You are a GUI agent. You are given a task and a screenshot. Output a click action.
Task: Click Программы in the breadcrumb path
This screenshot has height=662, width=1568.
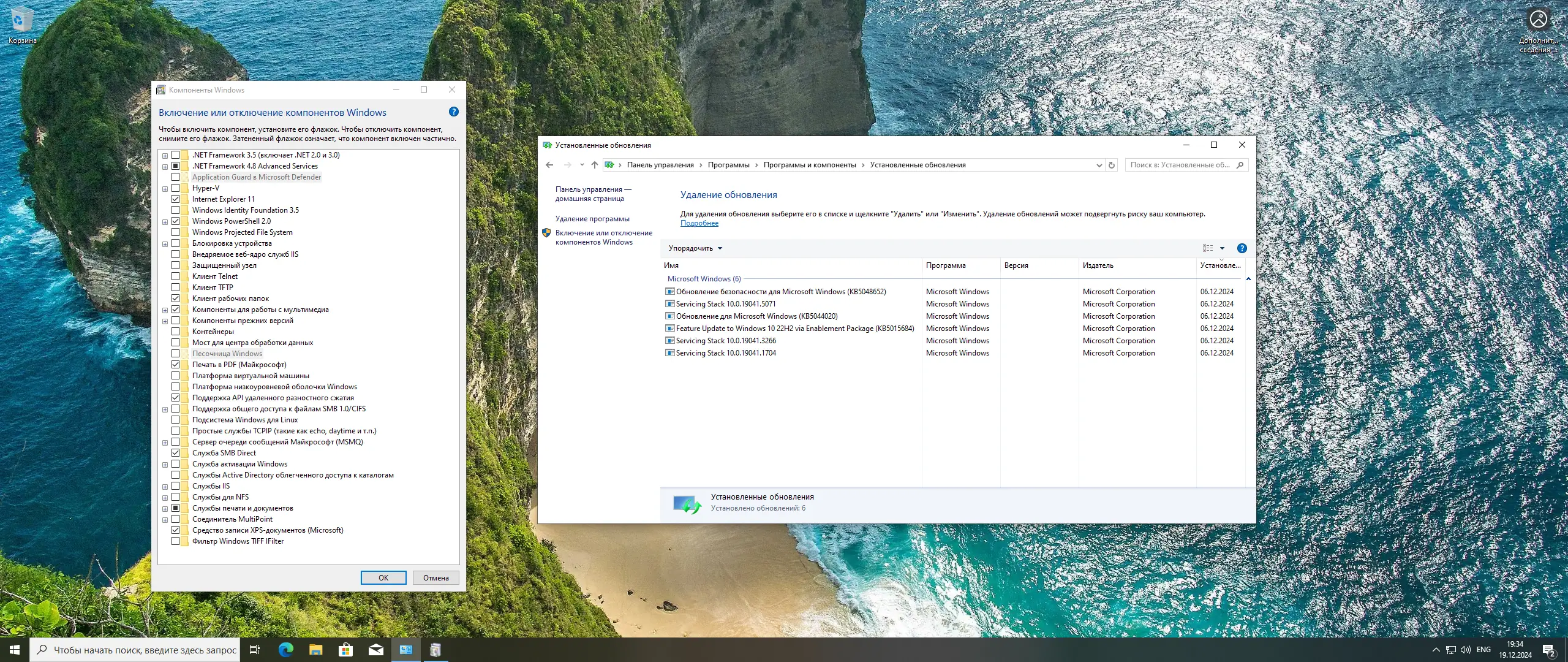click(x=728, y=165)
